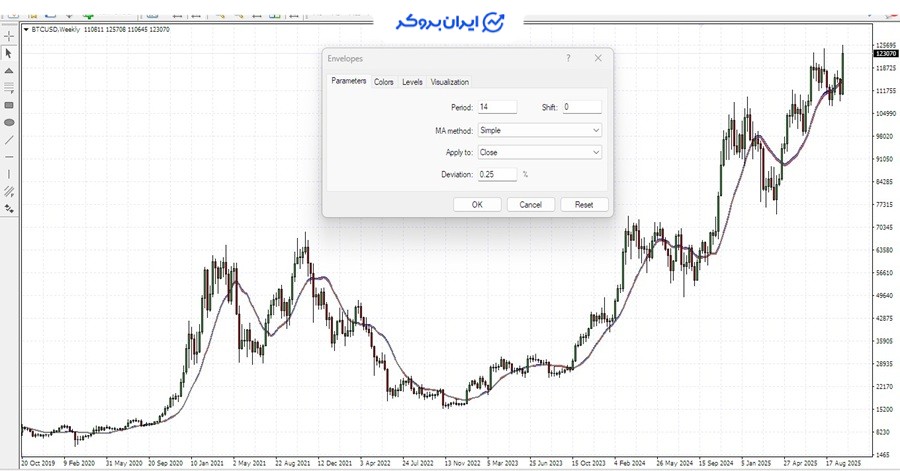The height and width of the screenshot is (471, 900).
Task: Expand the BTCUSD,Weekly chart title arrow
Action: tap(28, 30)
